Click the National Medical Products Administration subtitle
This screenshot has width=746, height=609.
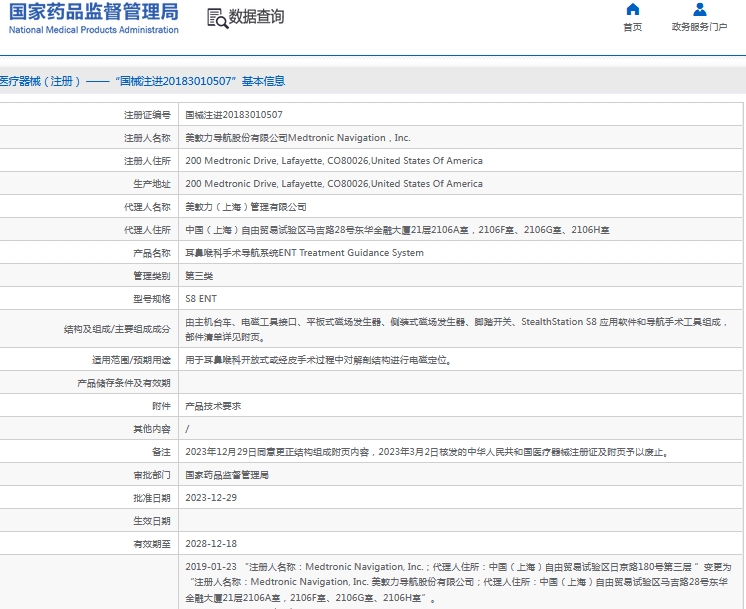coord(94,29)
